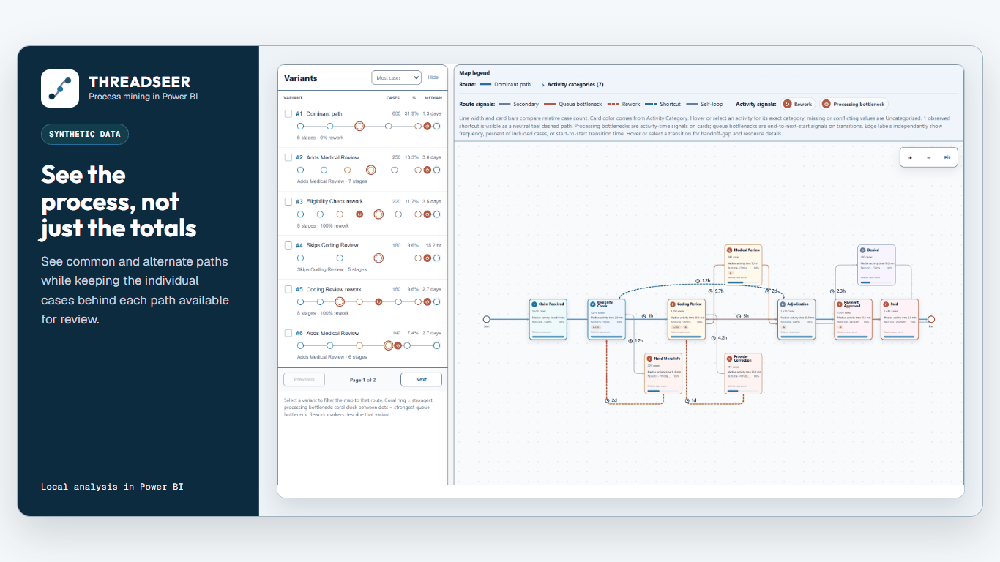Select the Paid activity card
Viewport: 1000px width, 562px height.
(x=899, y=319)
